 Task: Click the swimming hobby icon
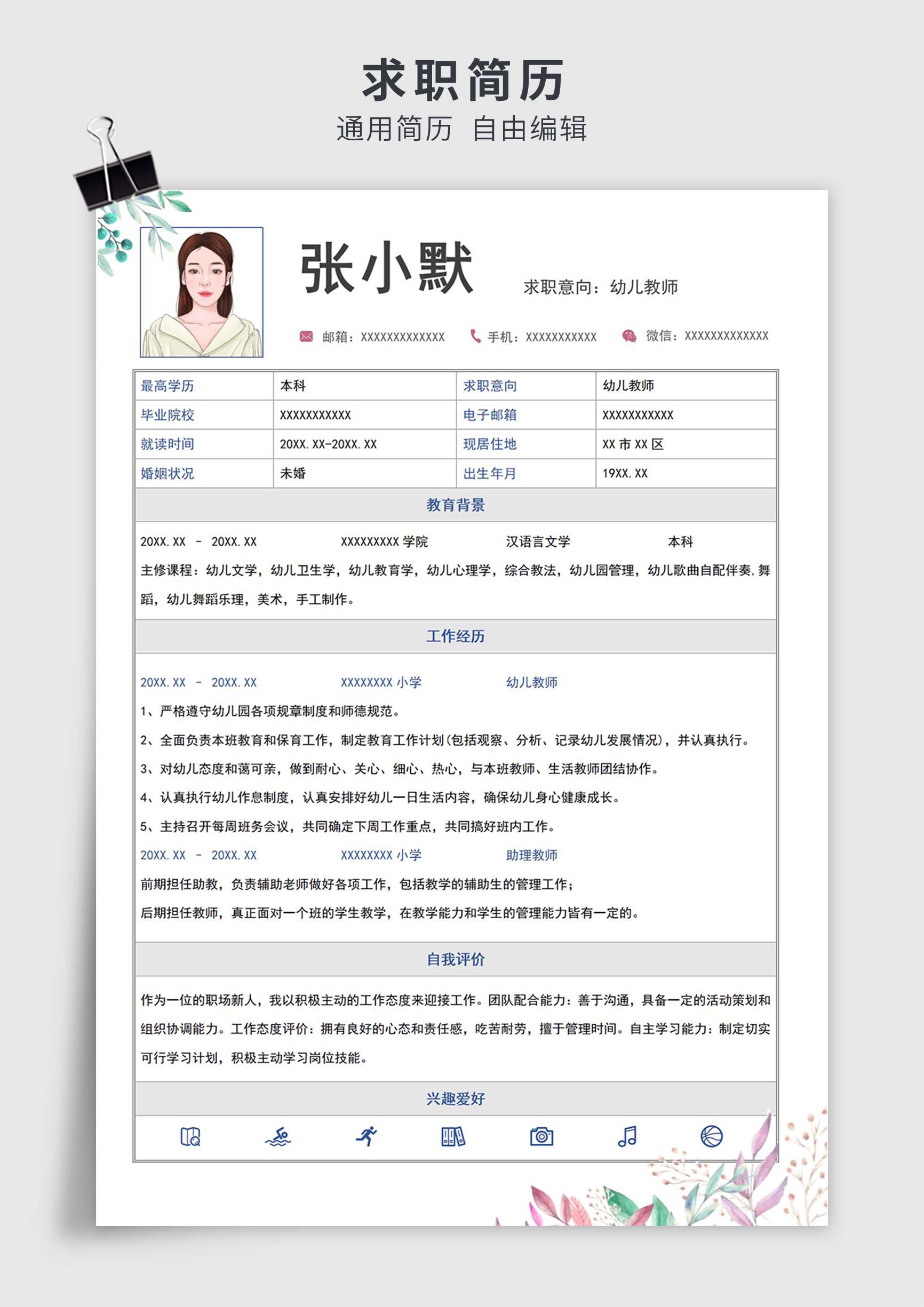pyautogui.click(x=278, y=1136)
